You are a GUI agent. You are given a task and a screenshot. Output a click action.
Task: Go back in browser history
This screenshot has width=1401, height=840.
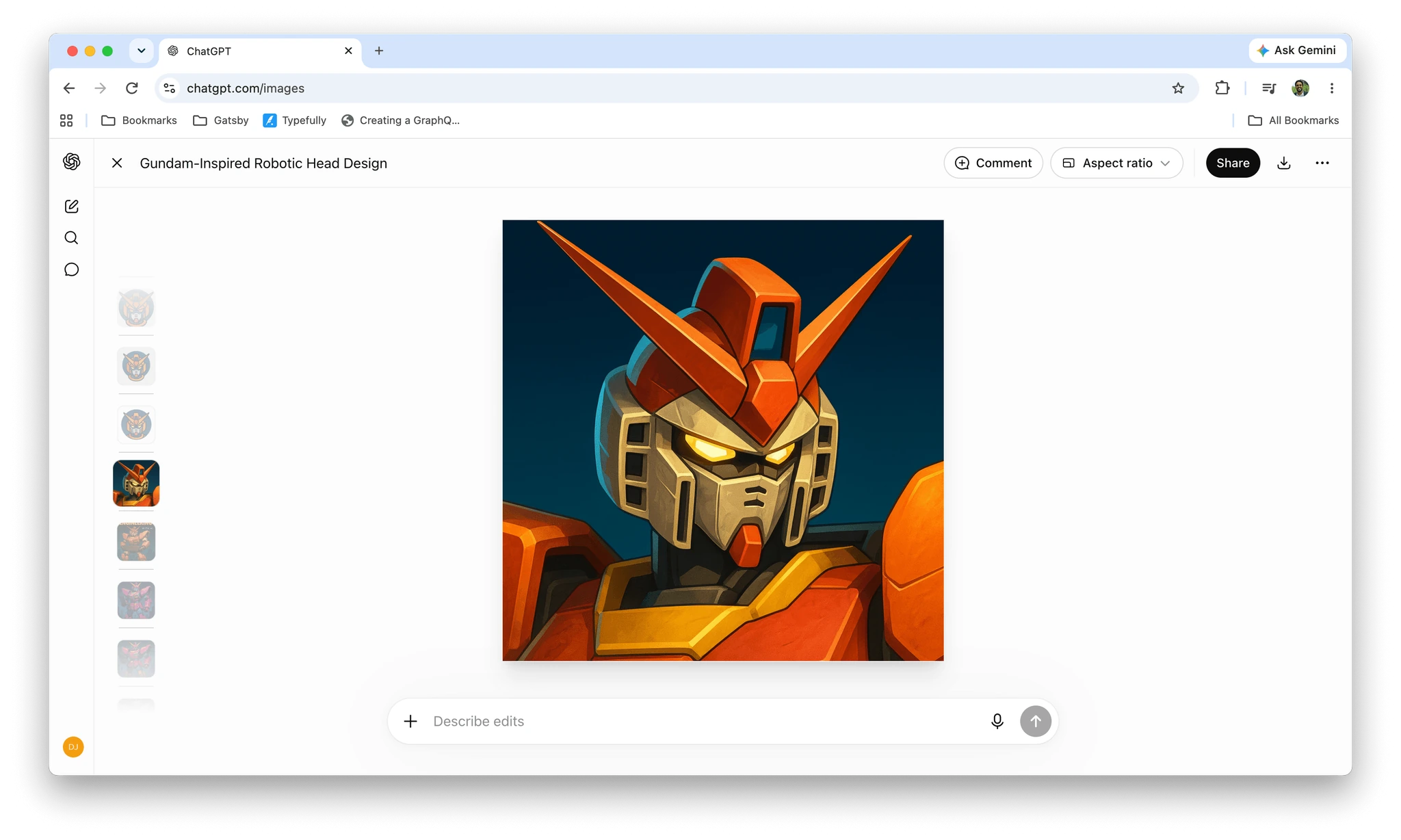click(x=69, y=88)
